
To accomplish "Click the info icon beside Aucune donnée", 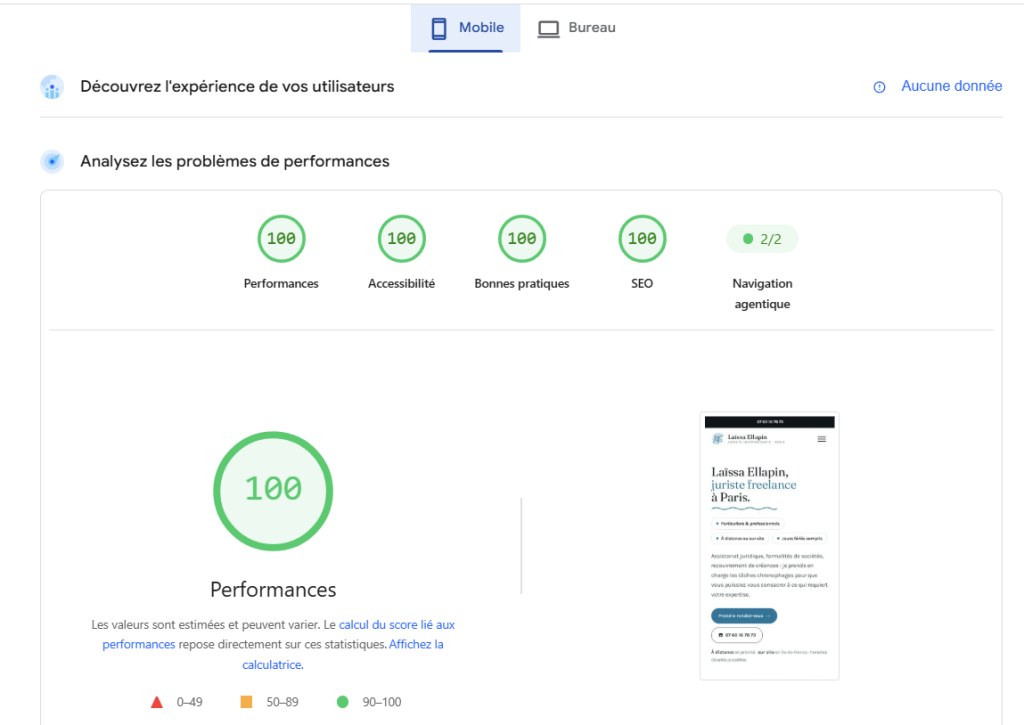I will tap(880, 87).
